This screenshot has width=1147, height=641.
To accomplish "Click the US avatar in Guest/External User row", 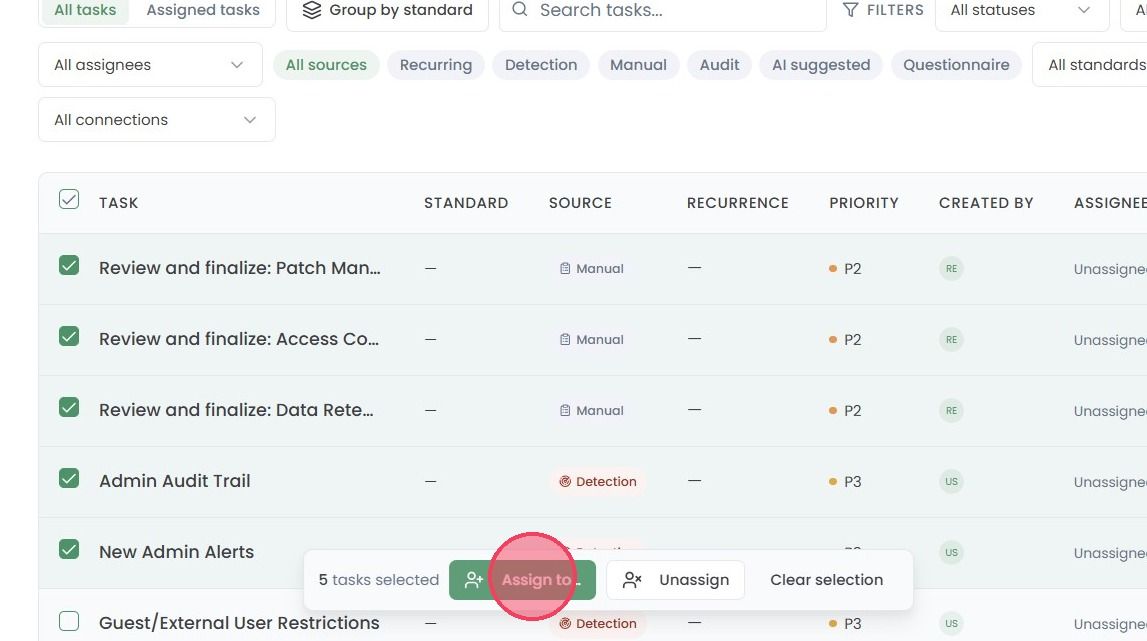I will (x=951, y=623).
